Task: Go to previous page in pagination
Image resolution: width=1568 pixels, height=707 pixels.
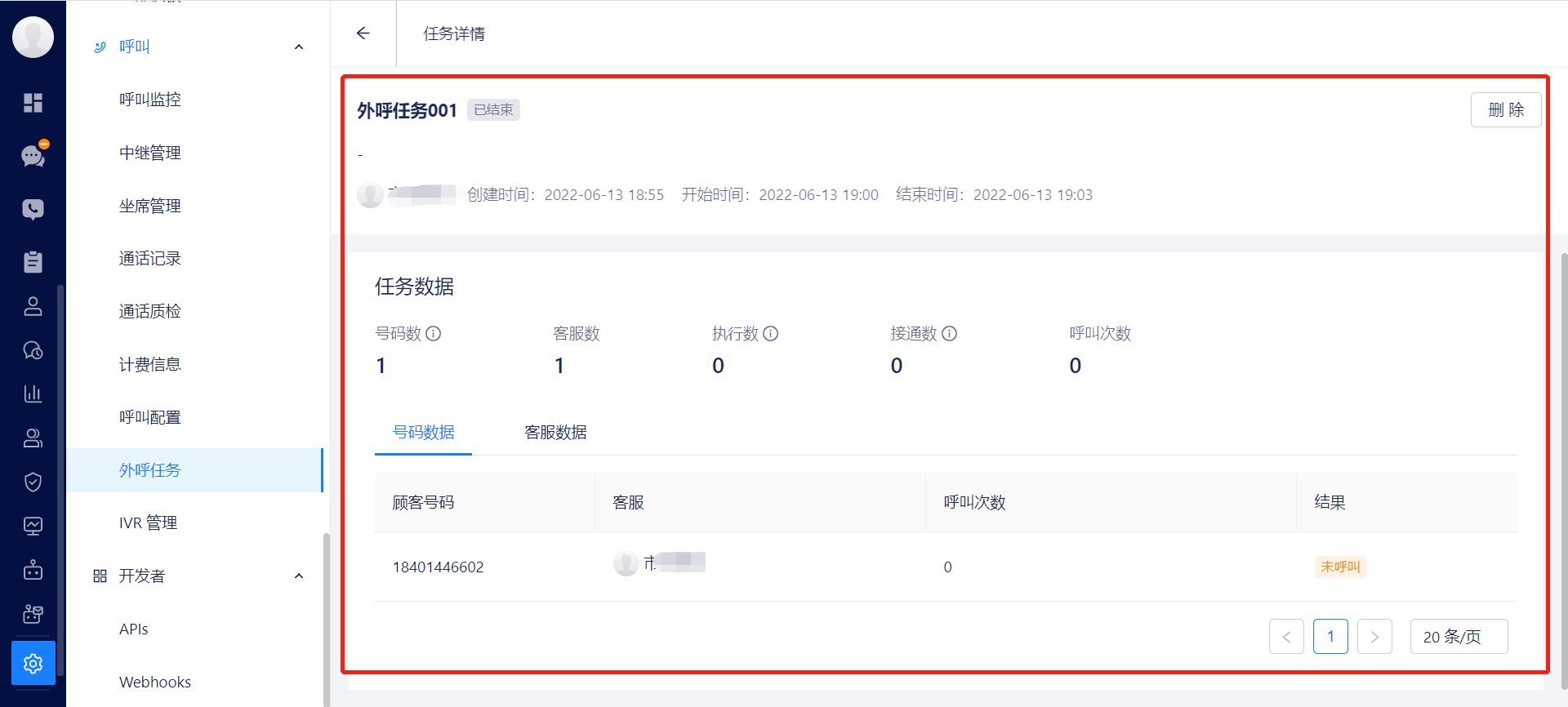Action: (x=1286, y=637)
